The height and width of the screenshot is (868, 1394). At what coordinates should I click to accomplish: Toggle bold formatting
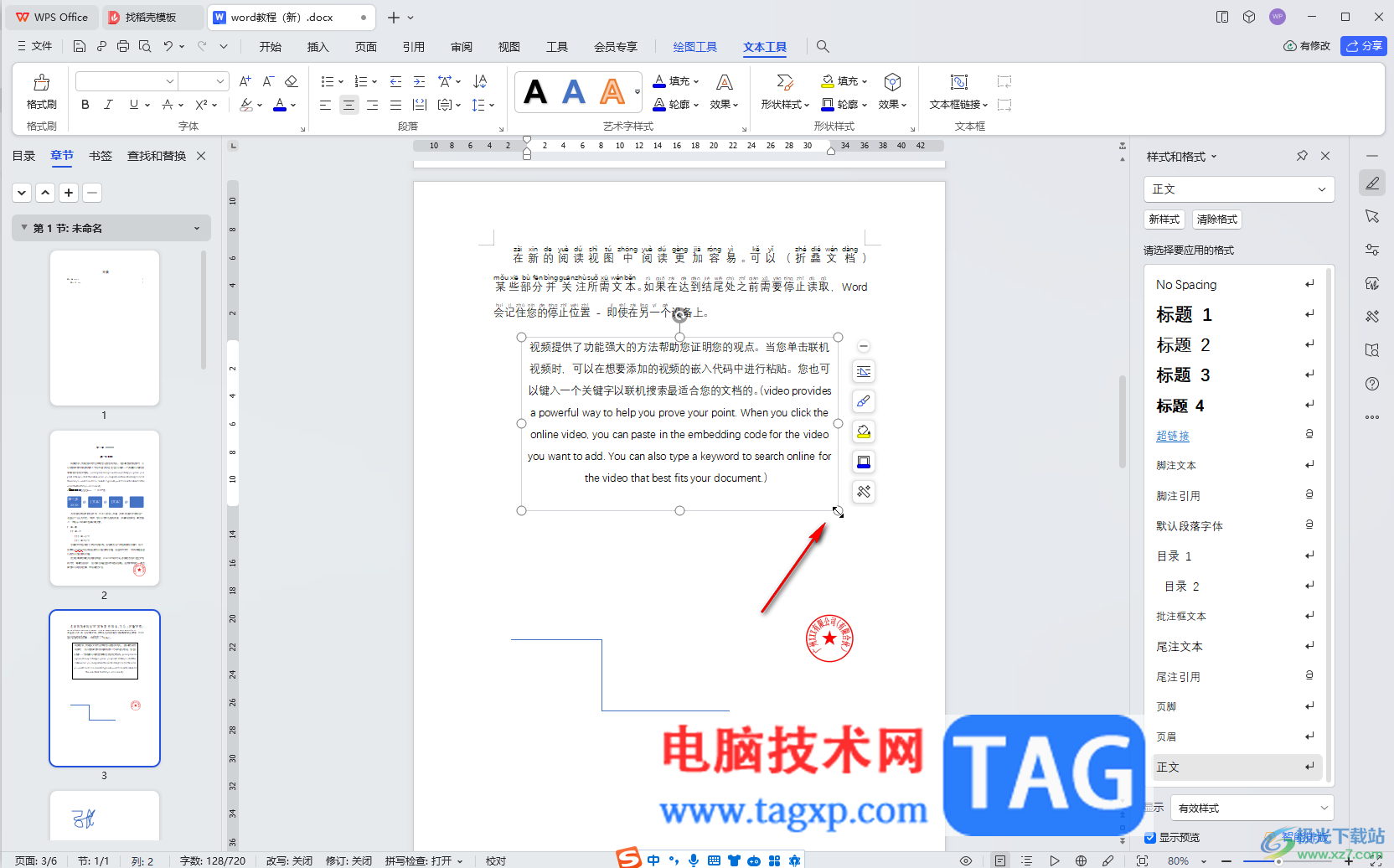85,105
